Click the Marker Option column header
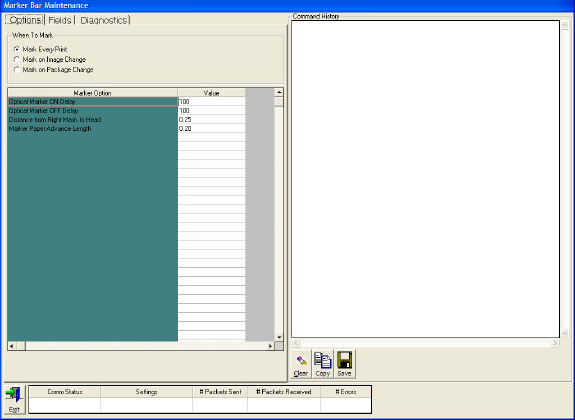The image size is (575, 420). pyautogui.click(x=92, y=93)
